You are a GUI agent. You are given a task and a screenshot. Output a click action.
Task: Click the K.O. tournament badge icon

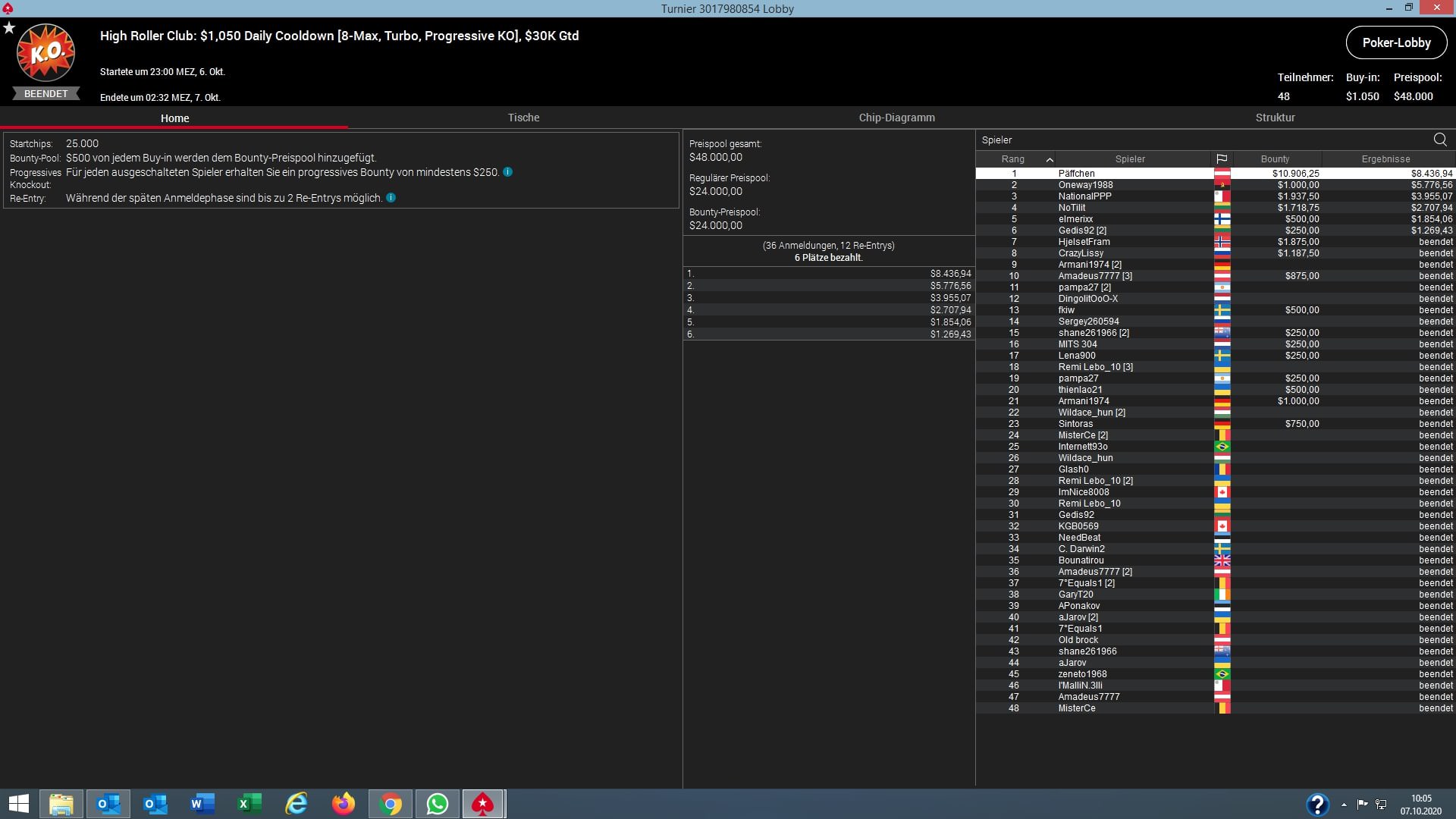tap(45, 53)
